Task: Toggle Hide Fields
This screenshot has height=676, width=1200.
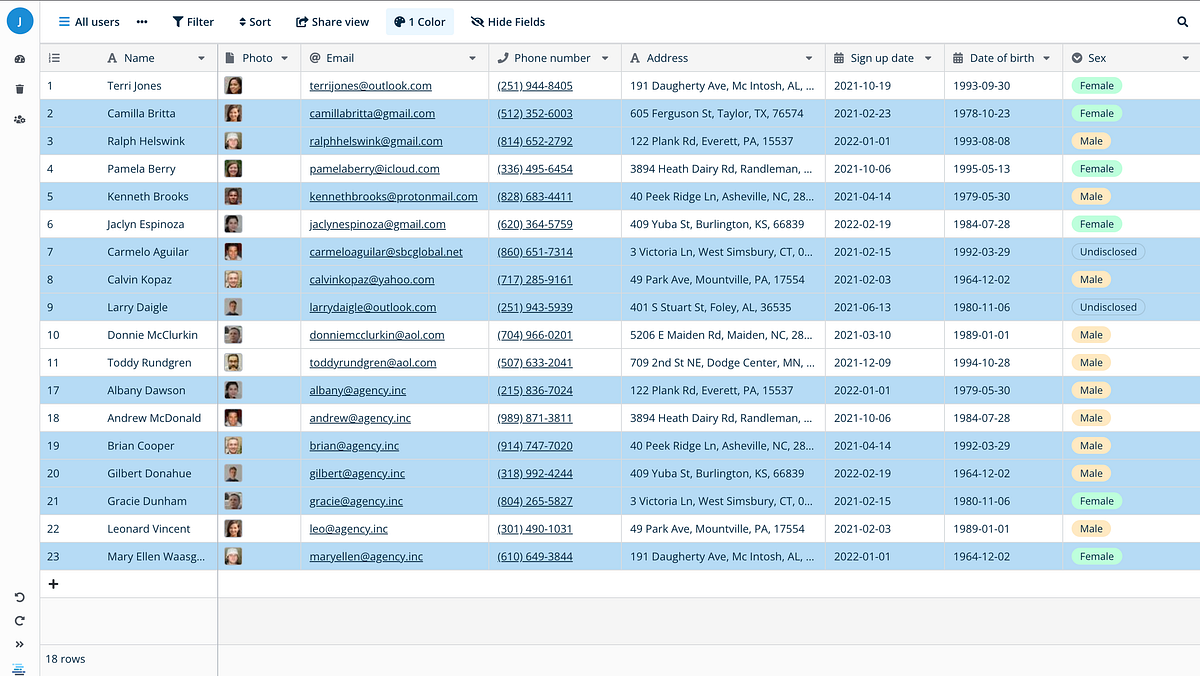Action: (x=507, y=21)
